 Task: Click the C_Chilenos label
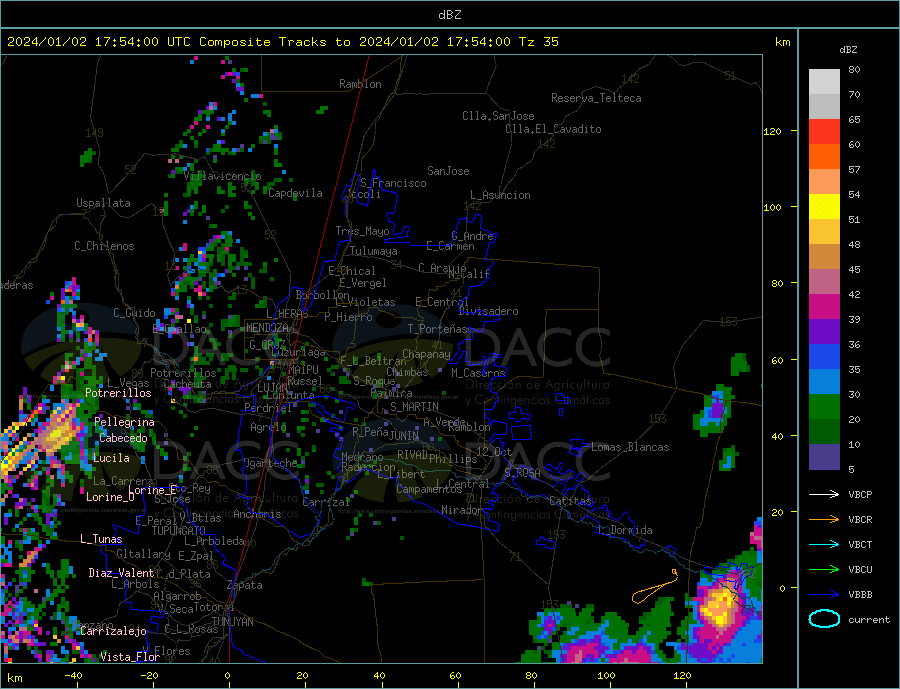pyautogui.click(x=104, y=246)
